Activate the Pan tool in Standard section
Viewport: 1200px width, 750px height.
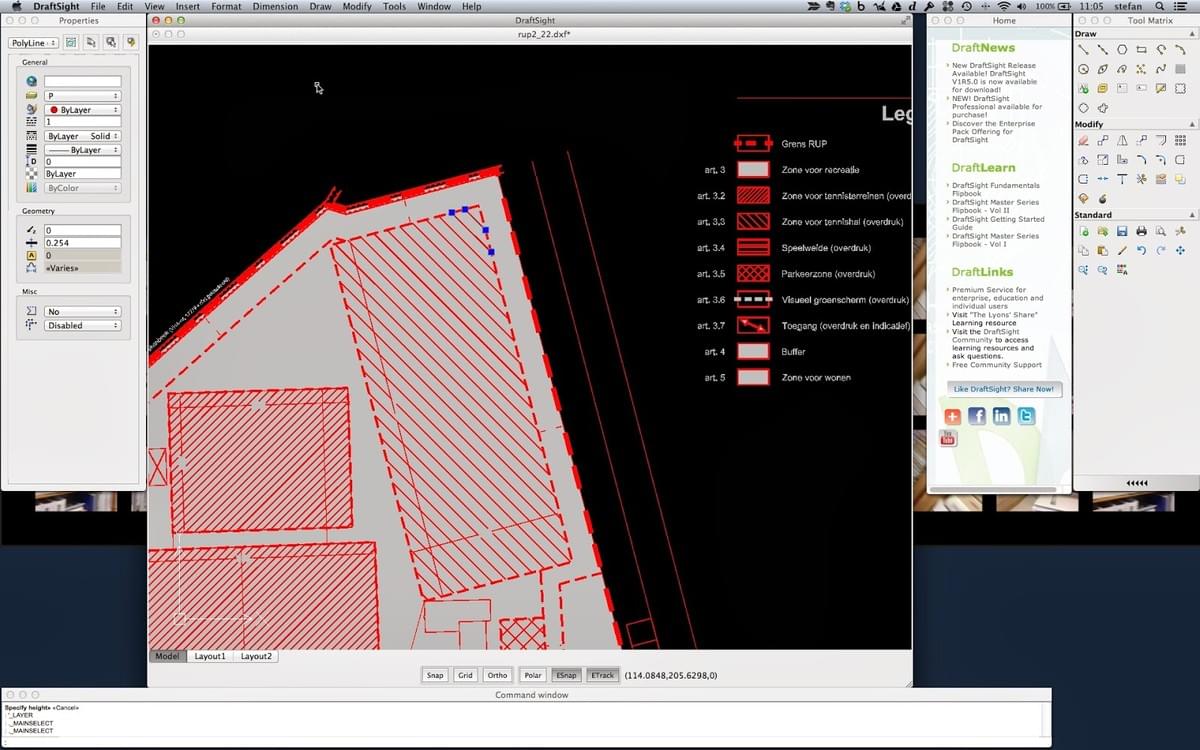tap(1180, 250)
